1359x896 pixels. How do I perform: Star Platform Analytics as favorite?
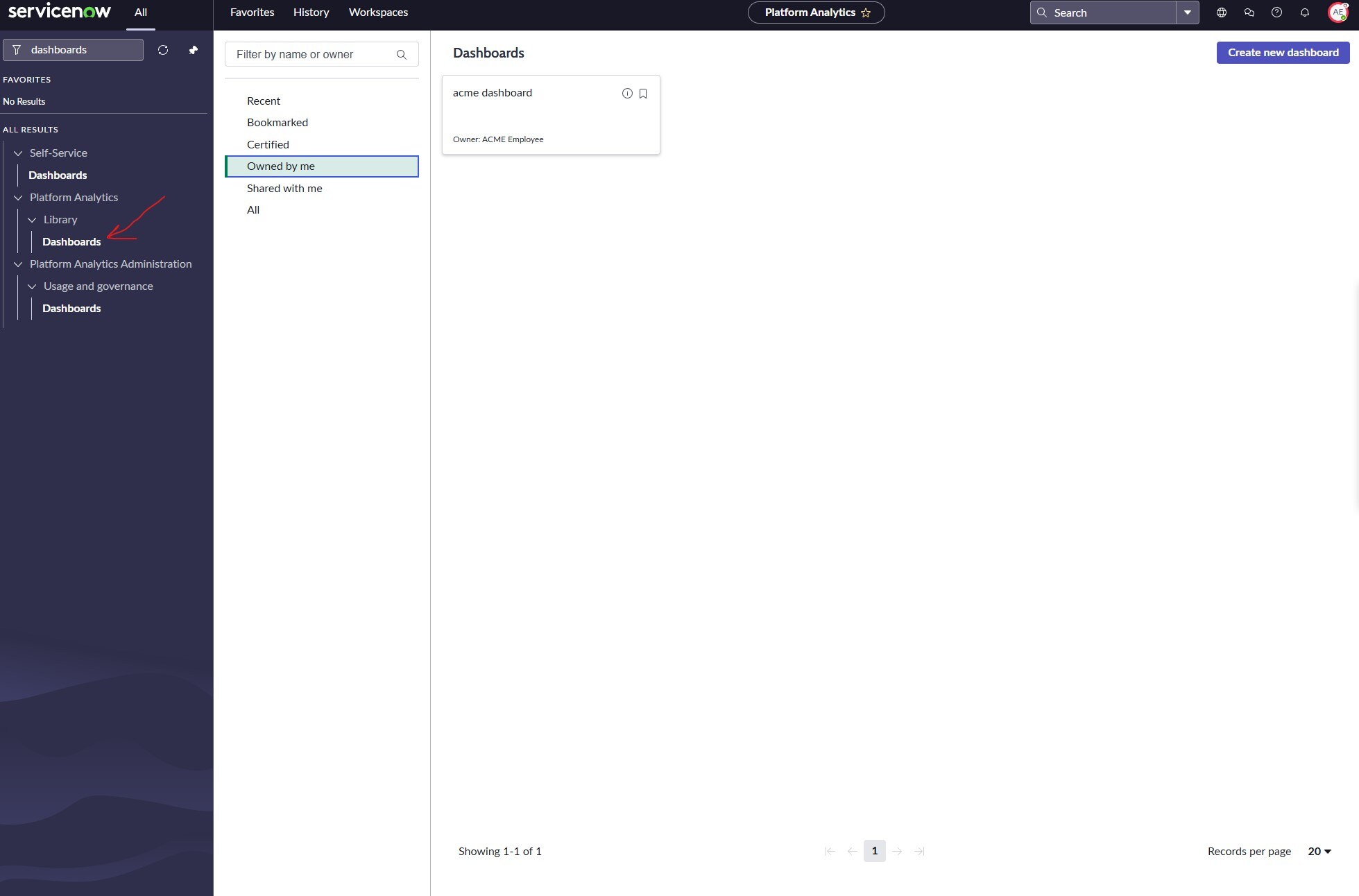tap(866, 12)
